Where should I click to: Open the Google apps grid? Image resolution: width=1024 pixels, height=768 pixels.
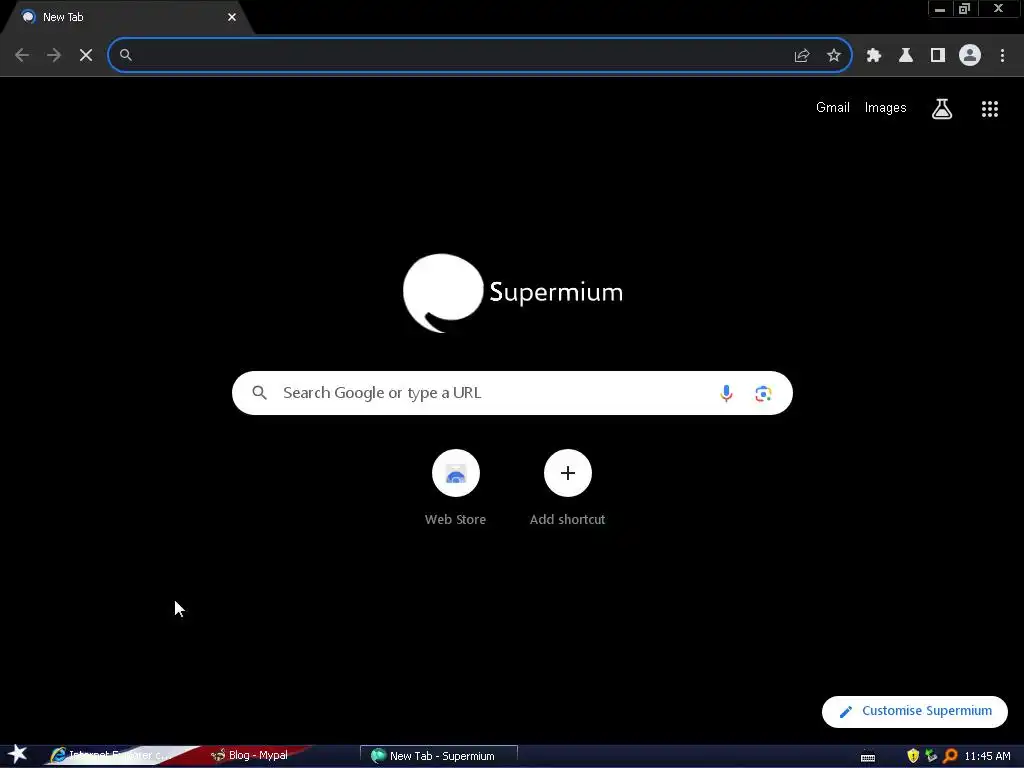[990, 109]
